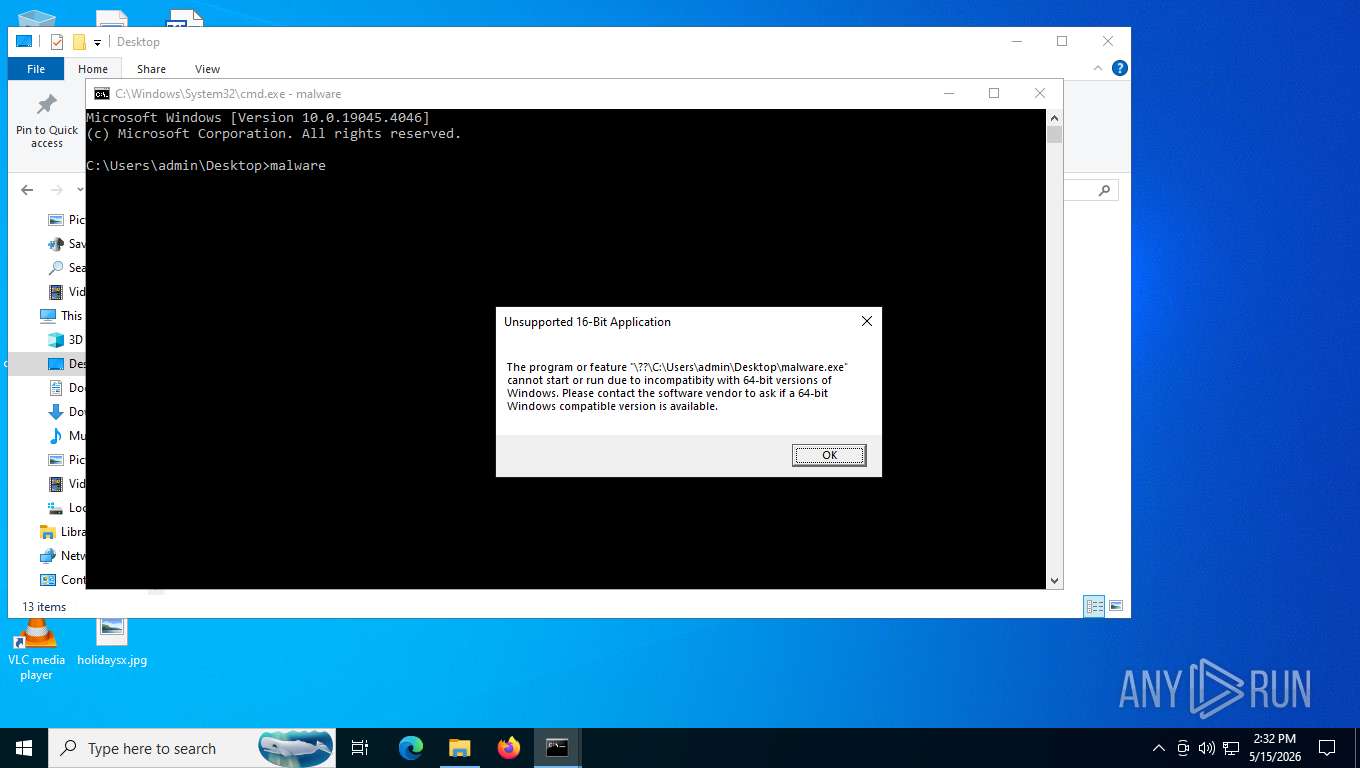Select the This PC node in navigation pane
This screenshot has width=1360, height=768.
point(62,316)
